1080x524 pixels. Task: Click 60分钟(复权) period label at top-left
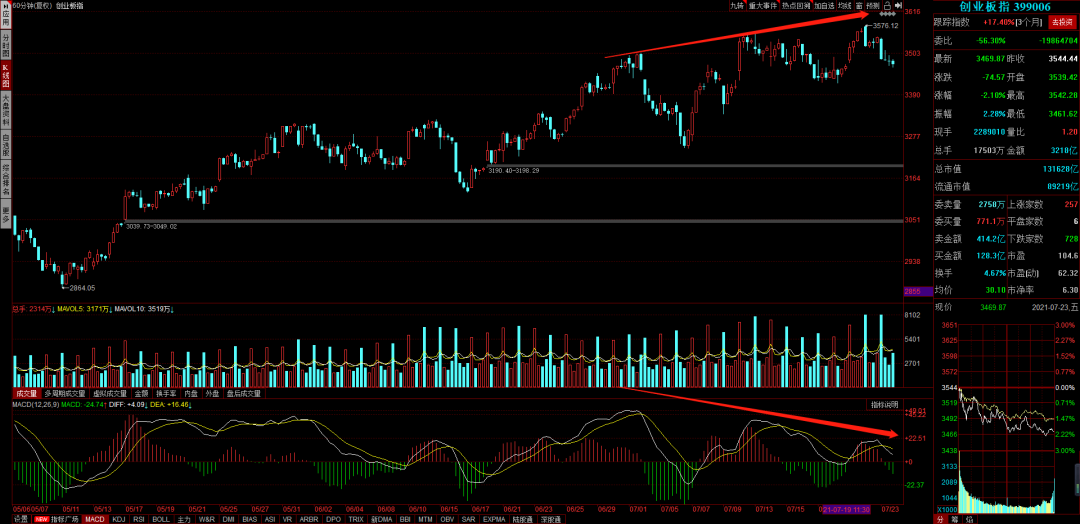tap(33, 5)
